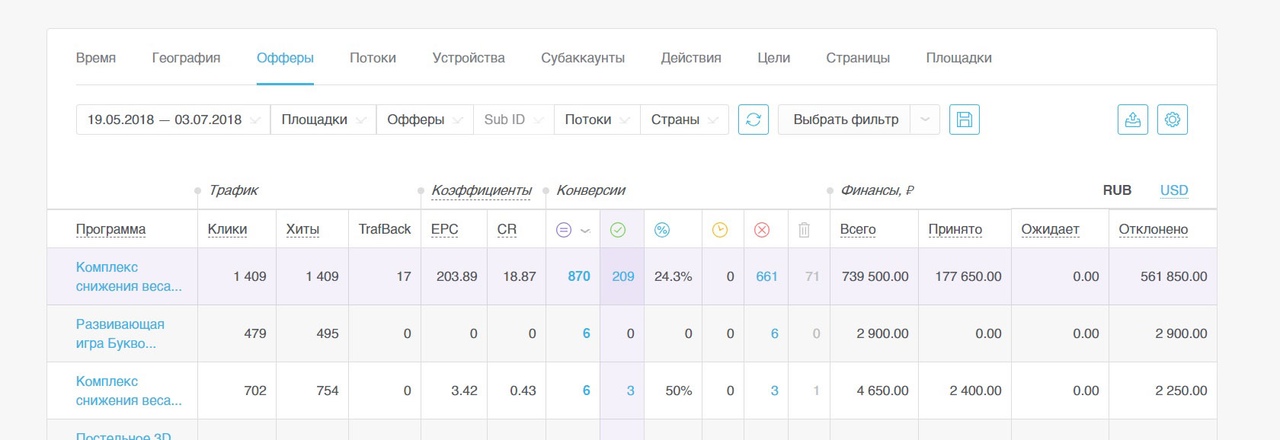
Task: Click the 3 approved conversions link
Action: click(x=630, y=391)
